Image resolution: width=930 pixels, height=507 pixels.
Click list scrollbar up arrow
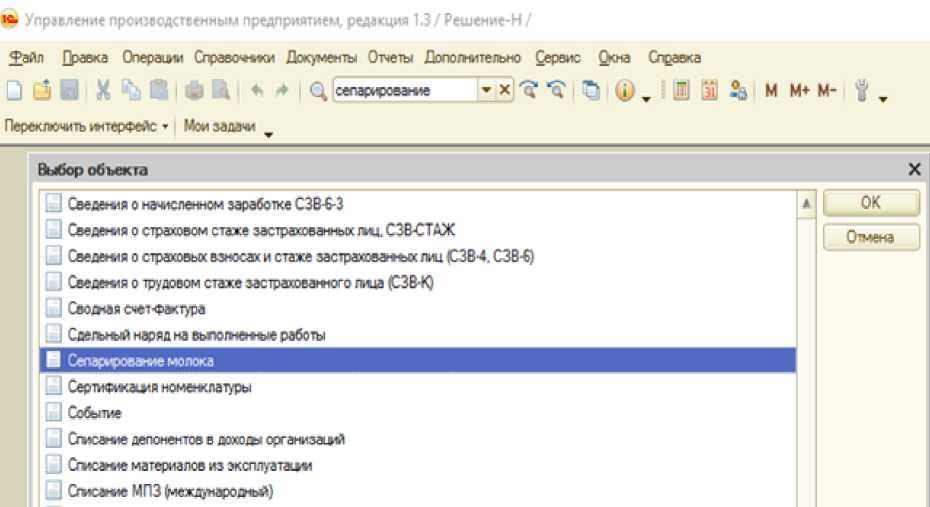click(806, 203)
